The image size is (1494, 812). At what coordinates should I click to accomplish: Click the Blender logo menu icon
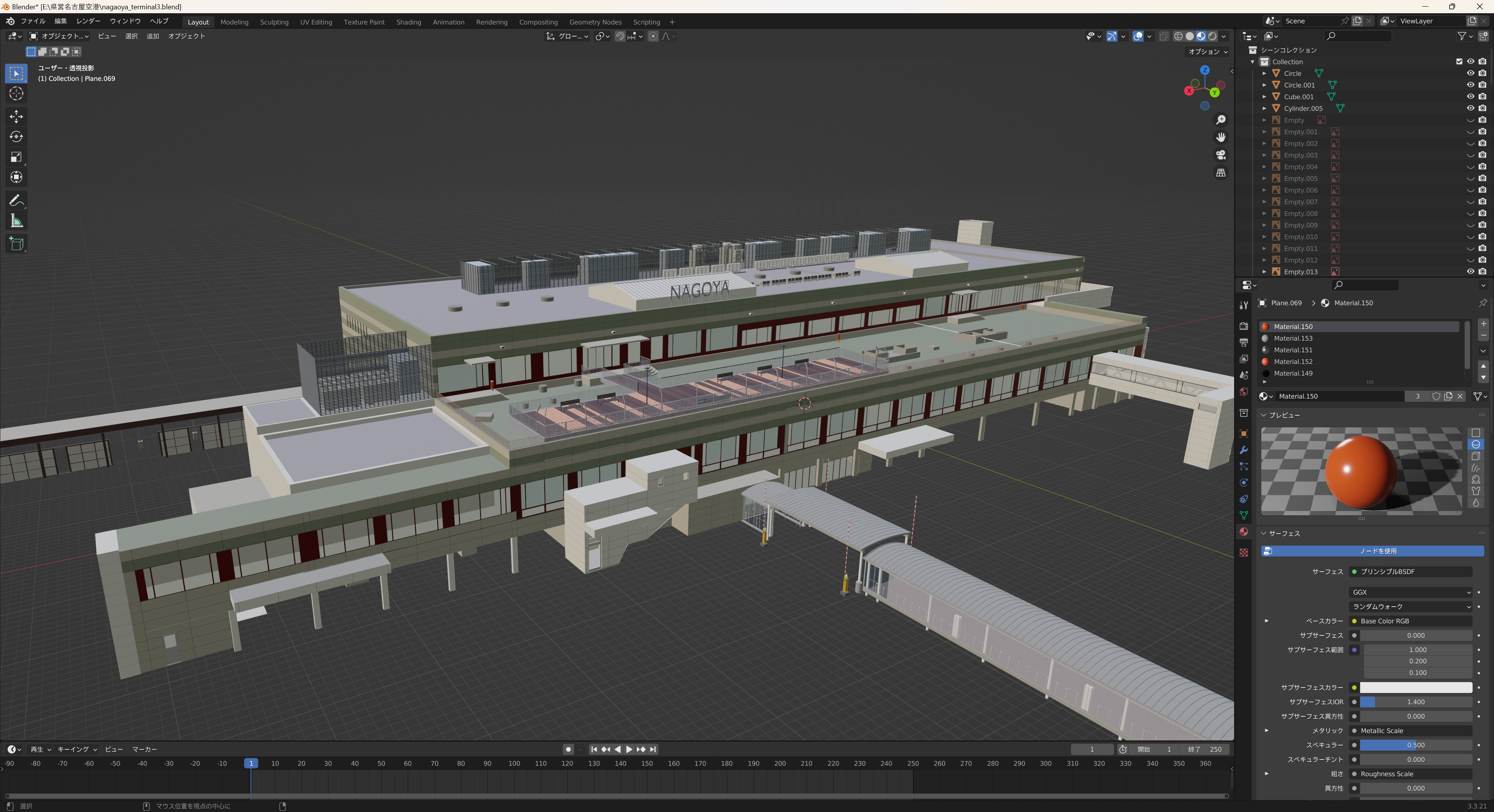(10, 21)
